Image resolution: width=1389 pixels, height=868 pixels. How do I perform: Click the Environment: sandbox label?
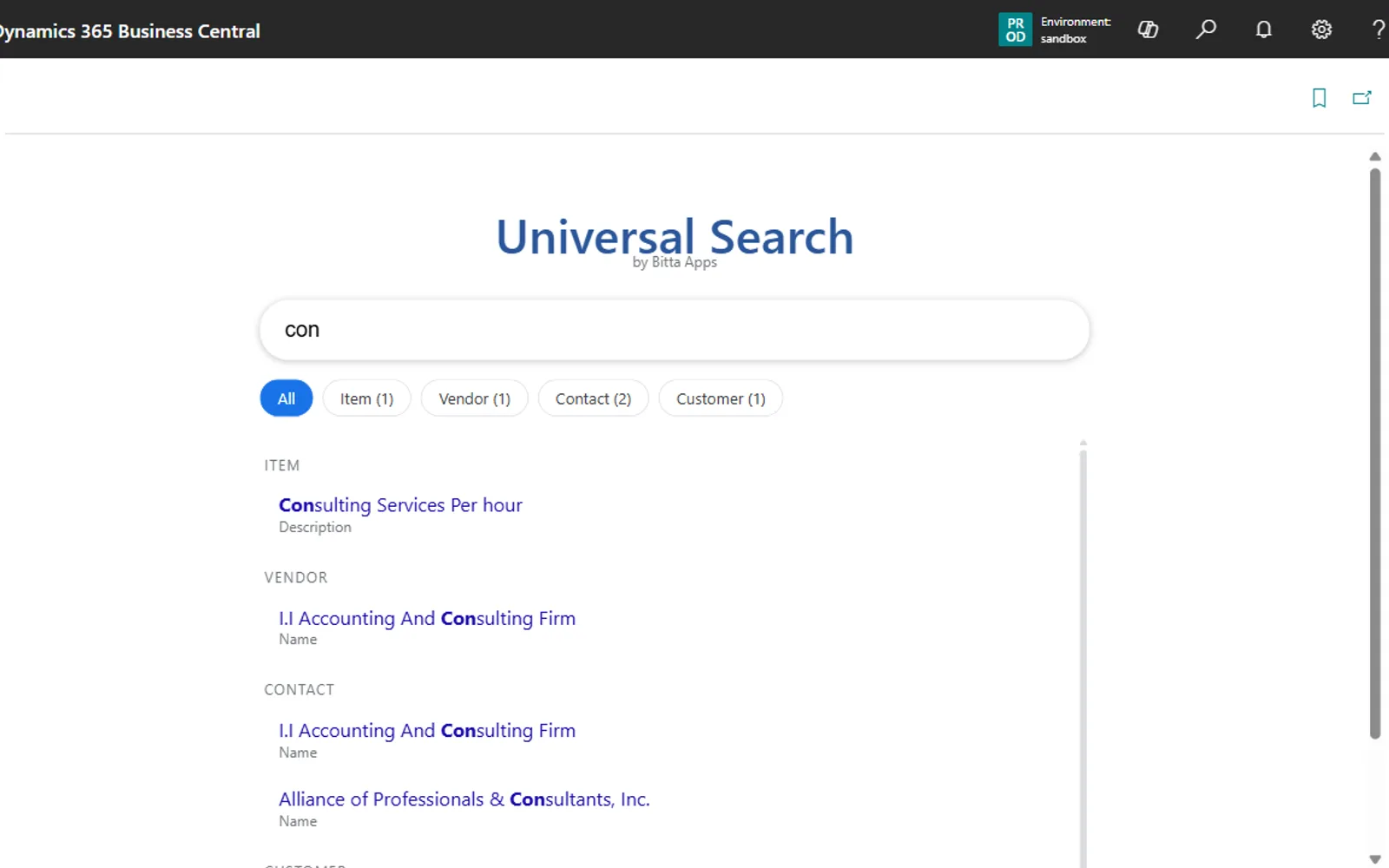click(x=1076, y=30)
